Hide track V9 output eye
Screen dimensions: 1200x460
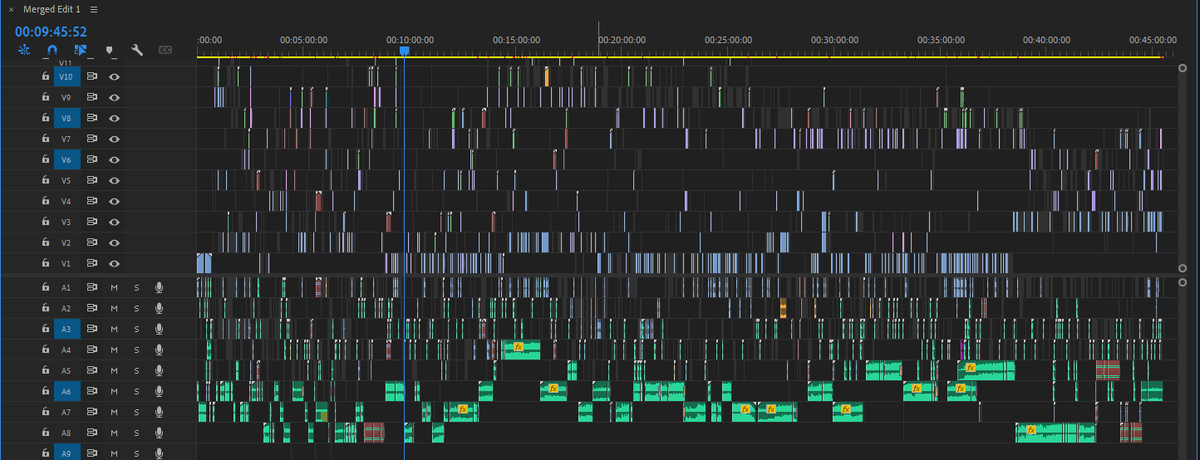115,97
